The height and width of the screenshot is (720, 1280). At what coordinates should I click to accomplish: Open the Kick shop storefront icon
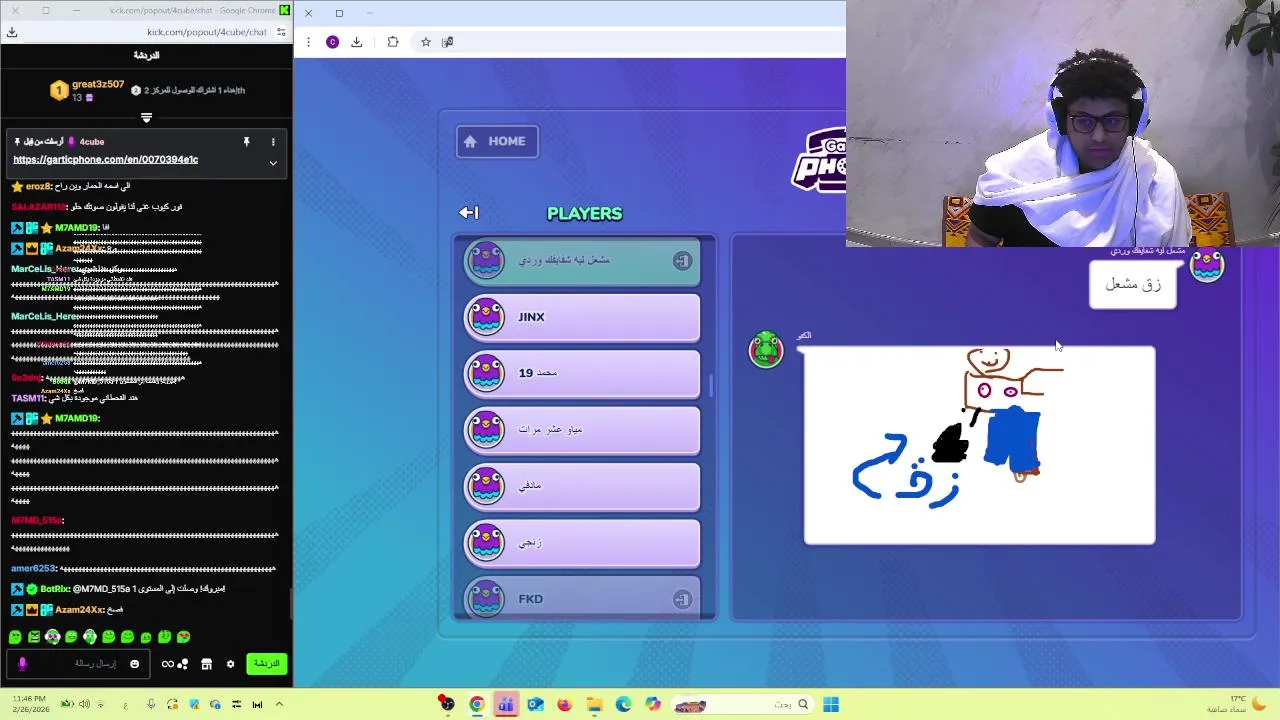[x=206, y=664]
